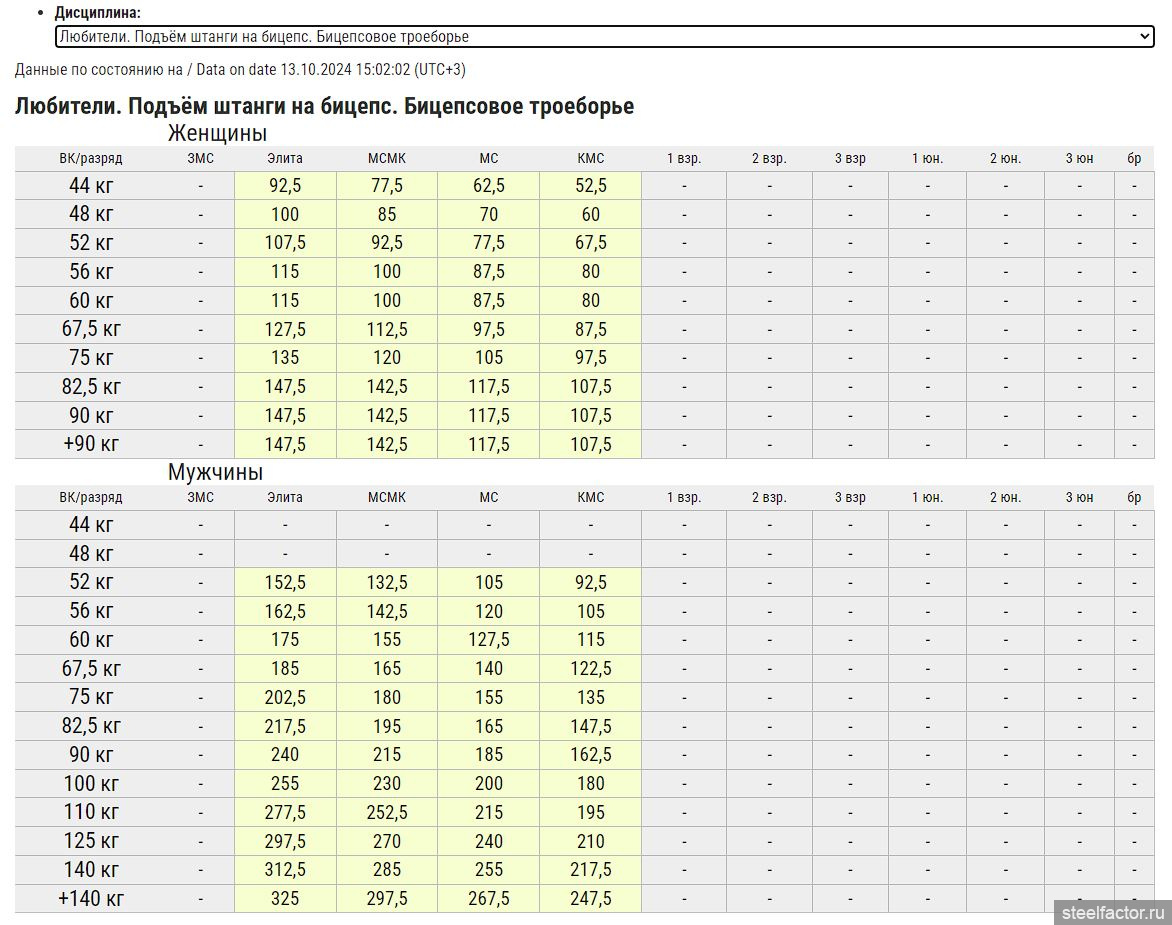Select the page title heading about Бицепсовое троеборье
Screen dimensions: 1172x925
[x=324, y=106]
